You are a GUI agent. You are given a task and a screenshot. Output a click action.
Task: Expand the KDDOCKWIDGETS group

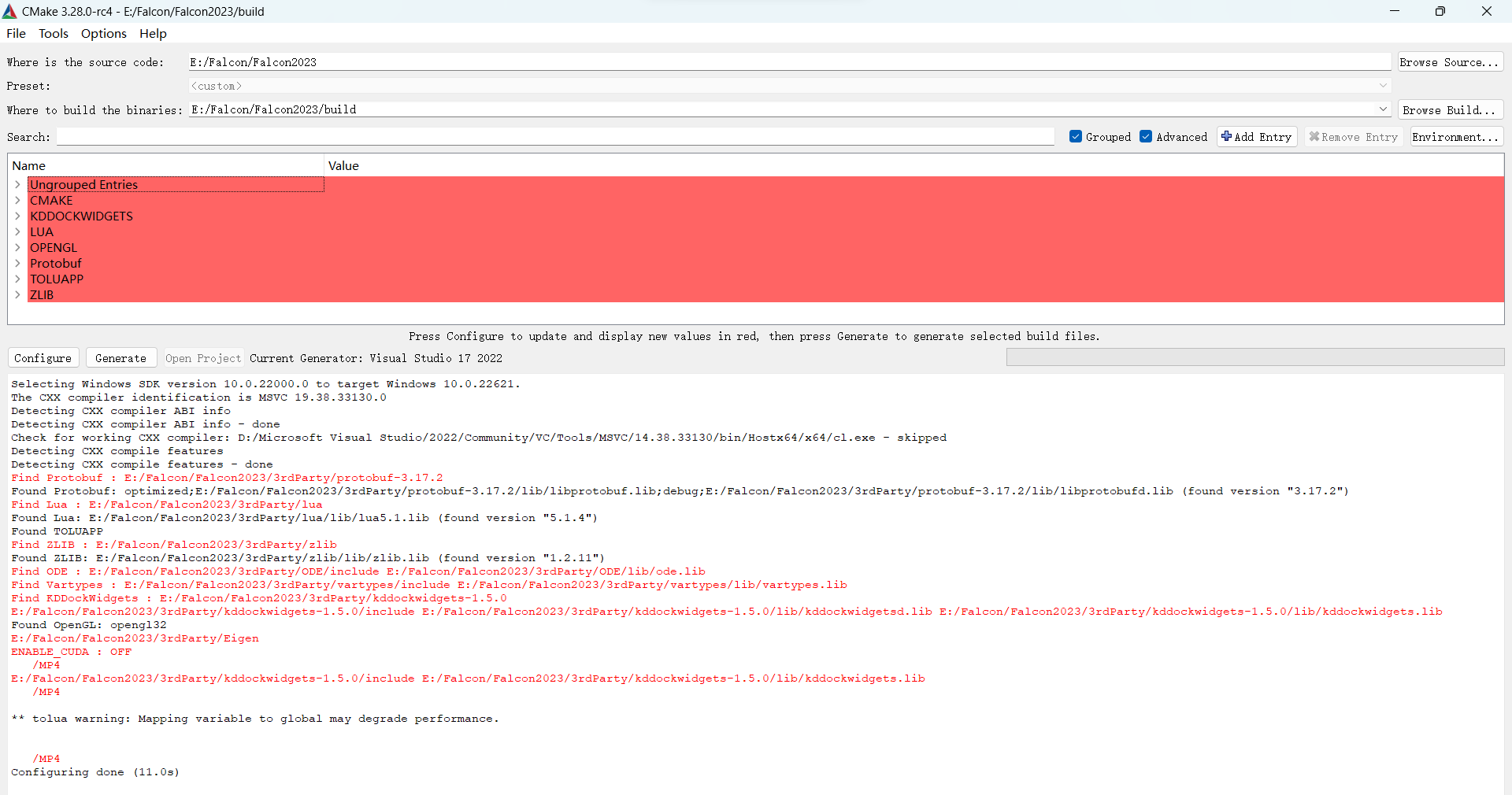tap(17, 216)
